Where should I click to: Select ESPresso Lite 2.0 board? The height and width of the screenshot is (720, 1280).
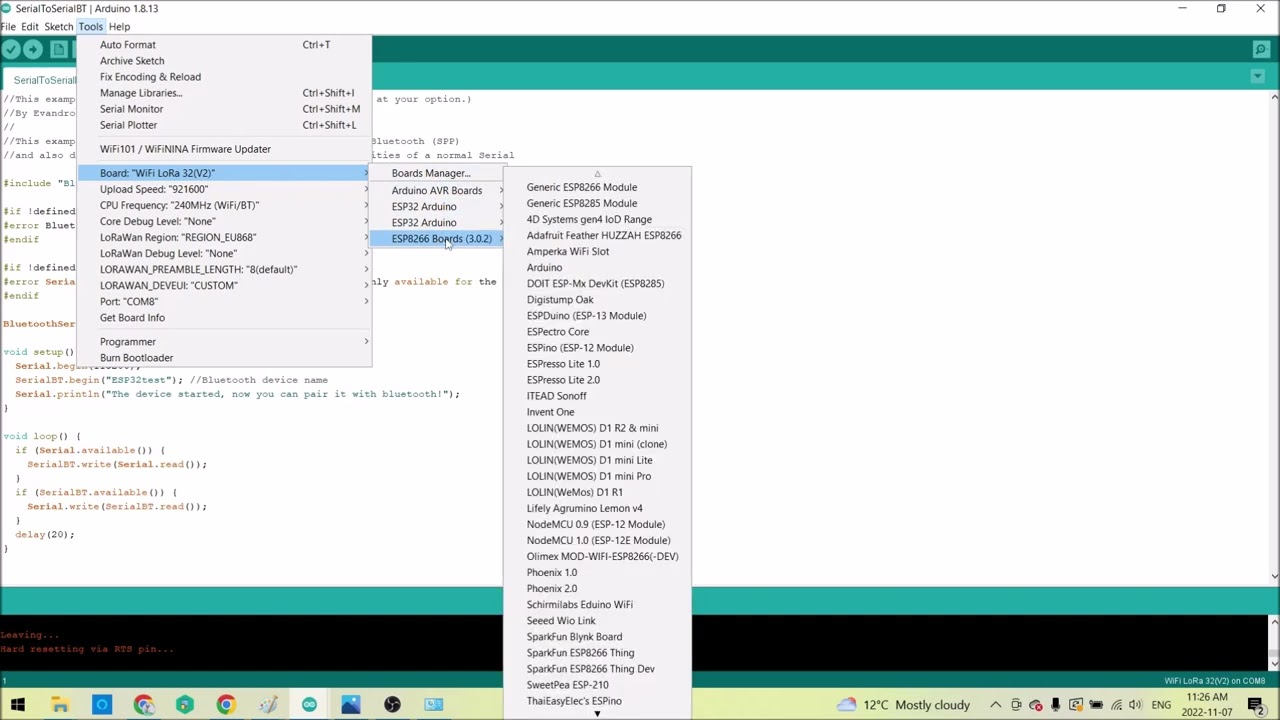pyautogui.click(x=597, y=380)
